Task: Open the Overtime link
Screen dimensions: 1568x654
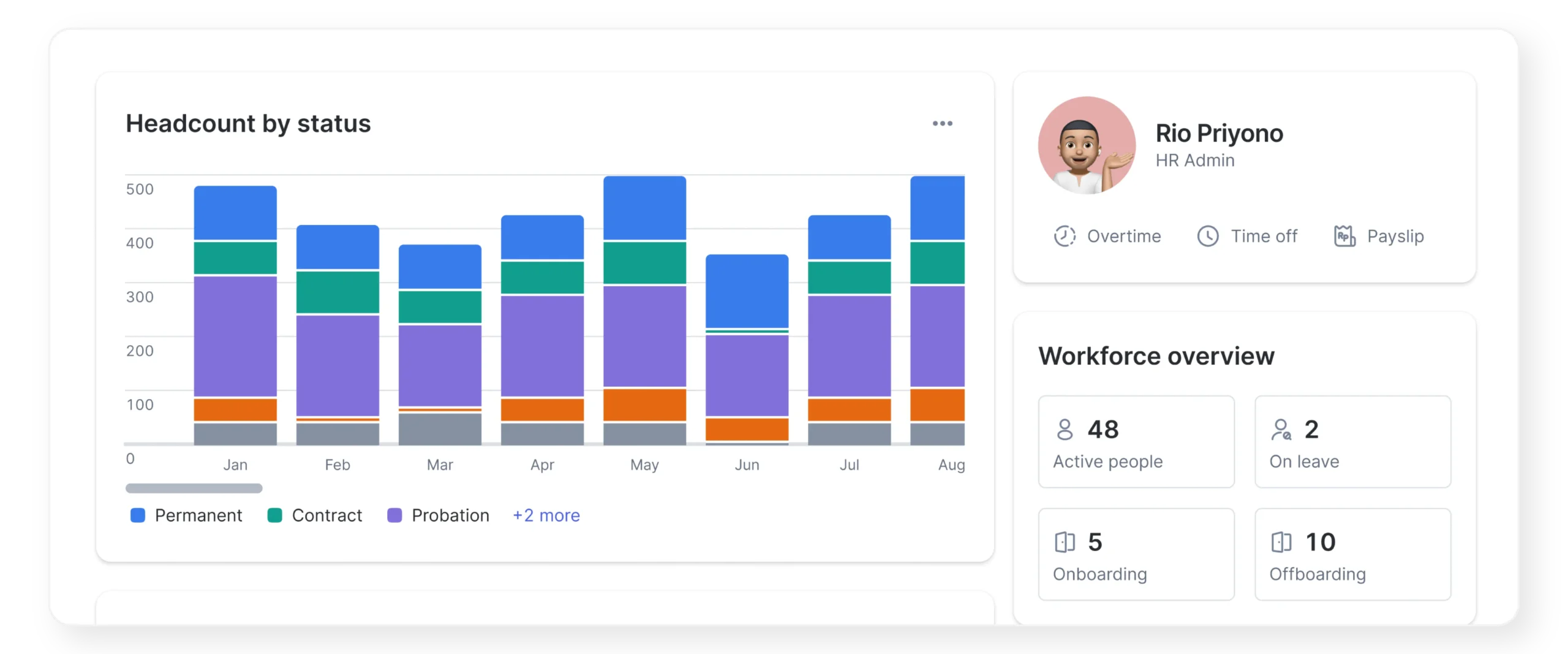Action: point(1123,236)
